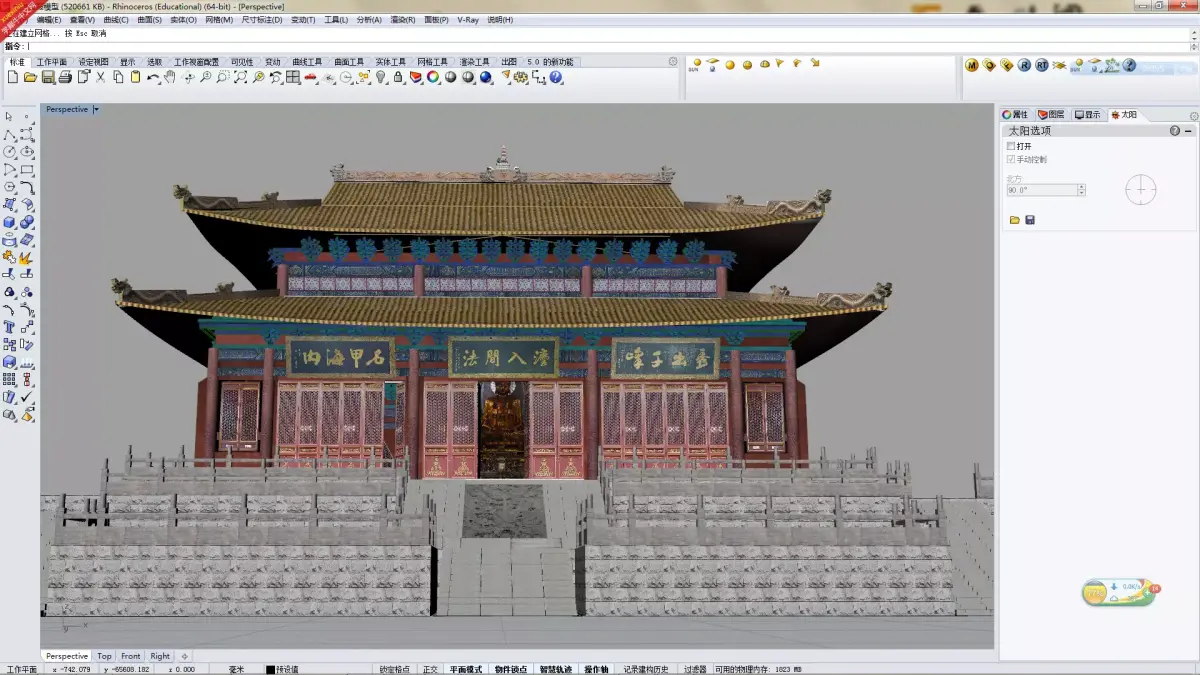The width and height of the screenshot is (1200, 675).
Task: Collapse the 太阳选项 section with minus button
Action: pos(1189,131)
